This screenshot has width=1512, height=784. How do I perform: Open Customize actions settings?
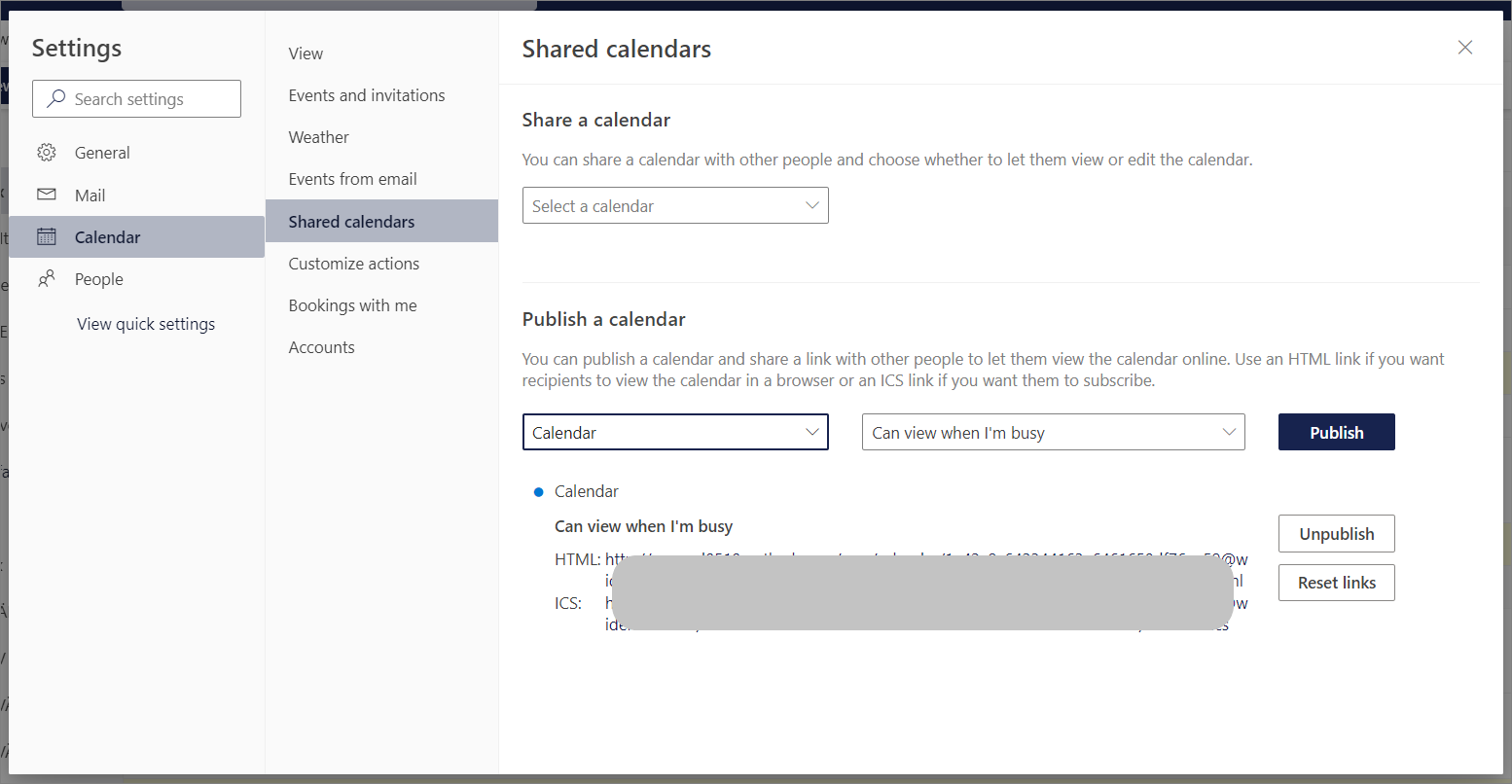[x=353, y=263]
